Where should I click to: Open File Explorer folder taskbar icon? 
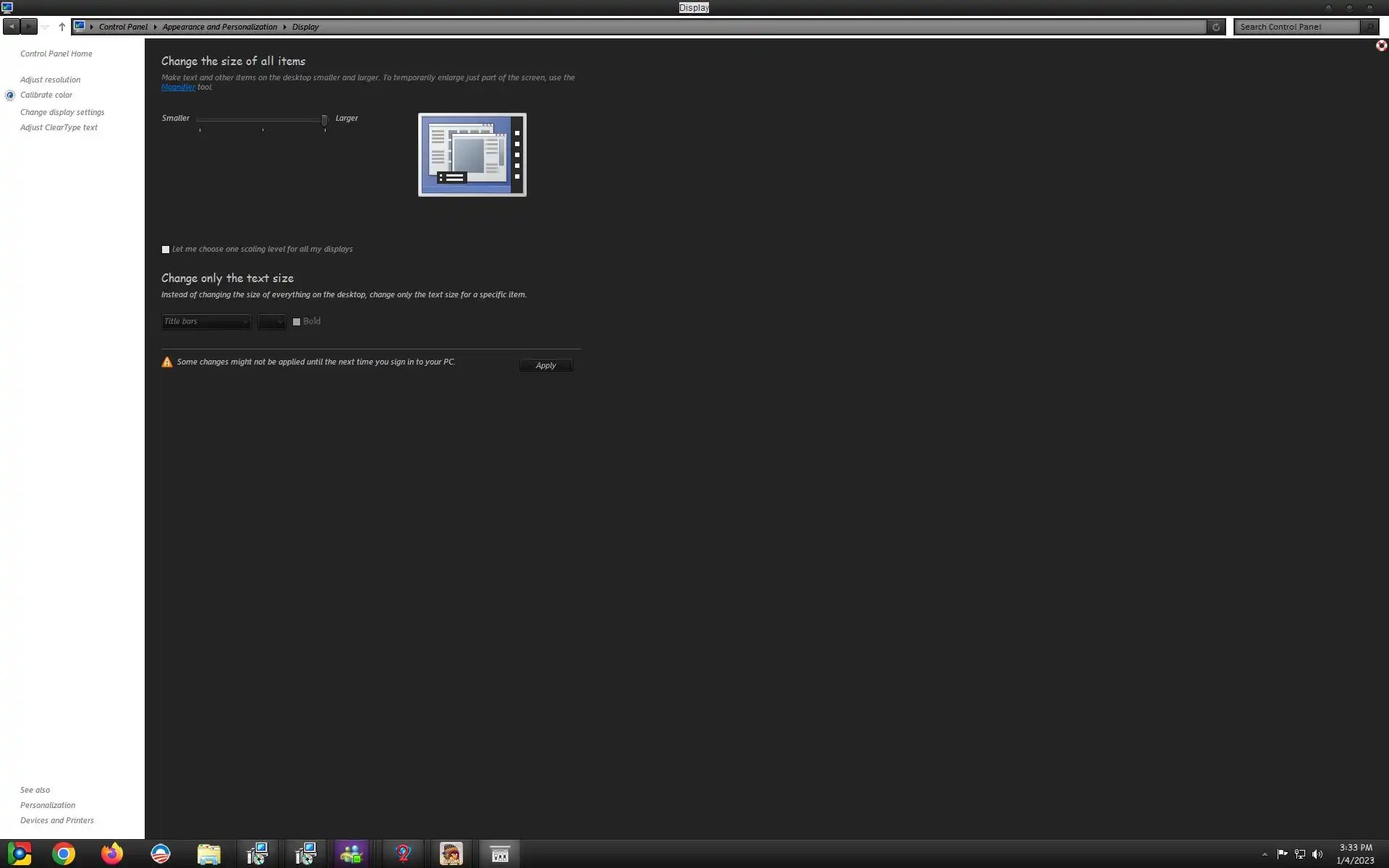click(x=208, y=854)
